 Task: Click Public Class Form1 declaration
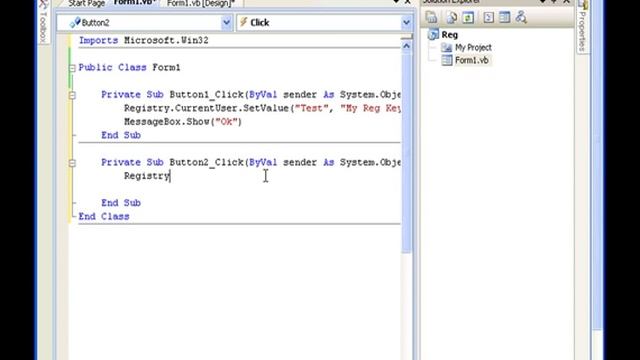[129, 67]
